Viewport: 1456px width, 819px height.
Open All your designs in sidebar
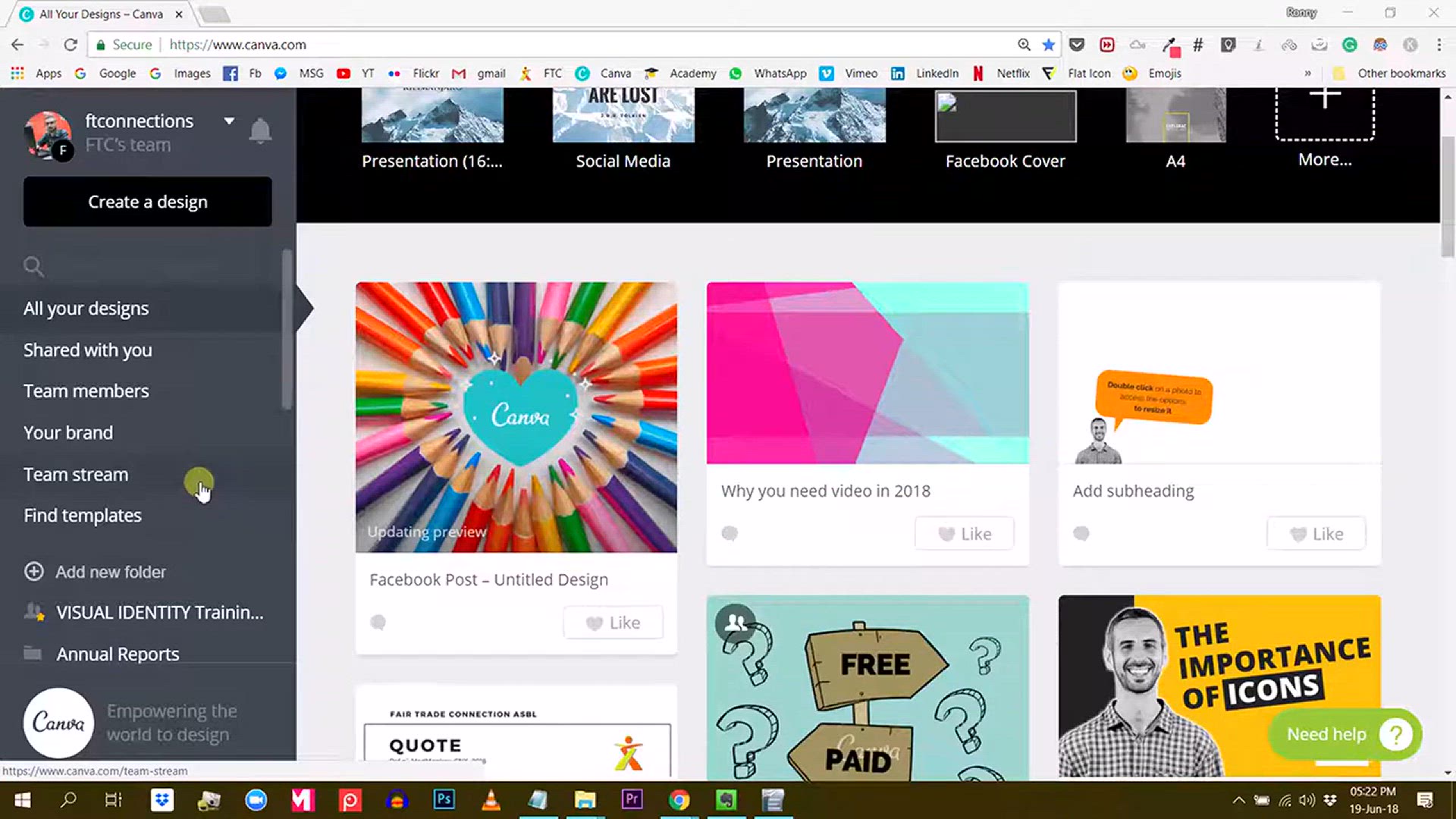coord(86,309)
